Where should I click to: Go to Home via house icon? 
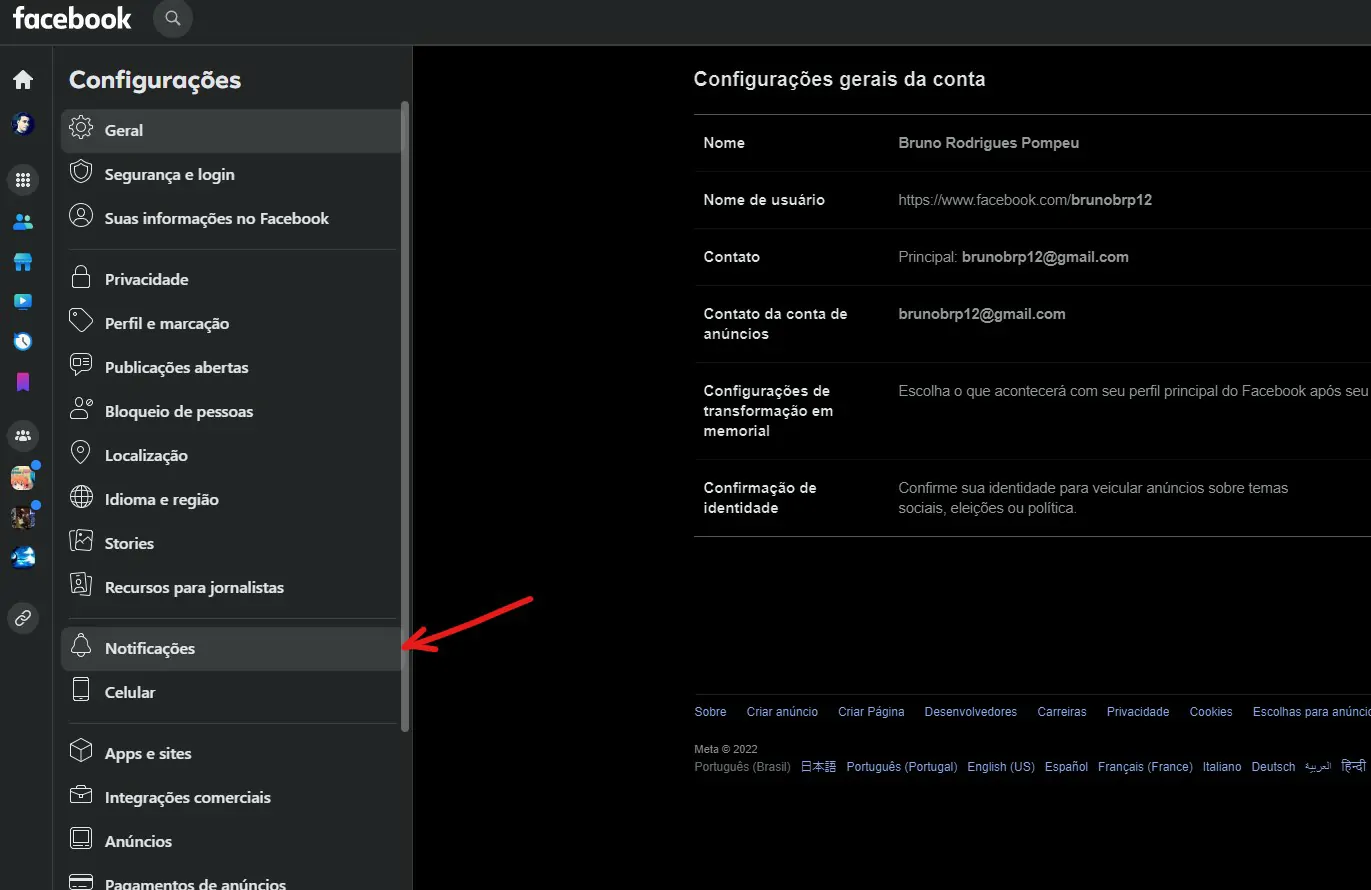22,80
